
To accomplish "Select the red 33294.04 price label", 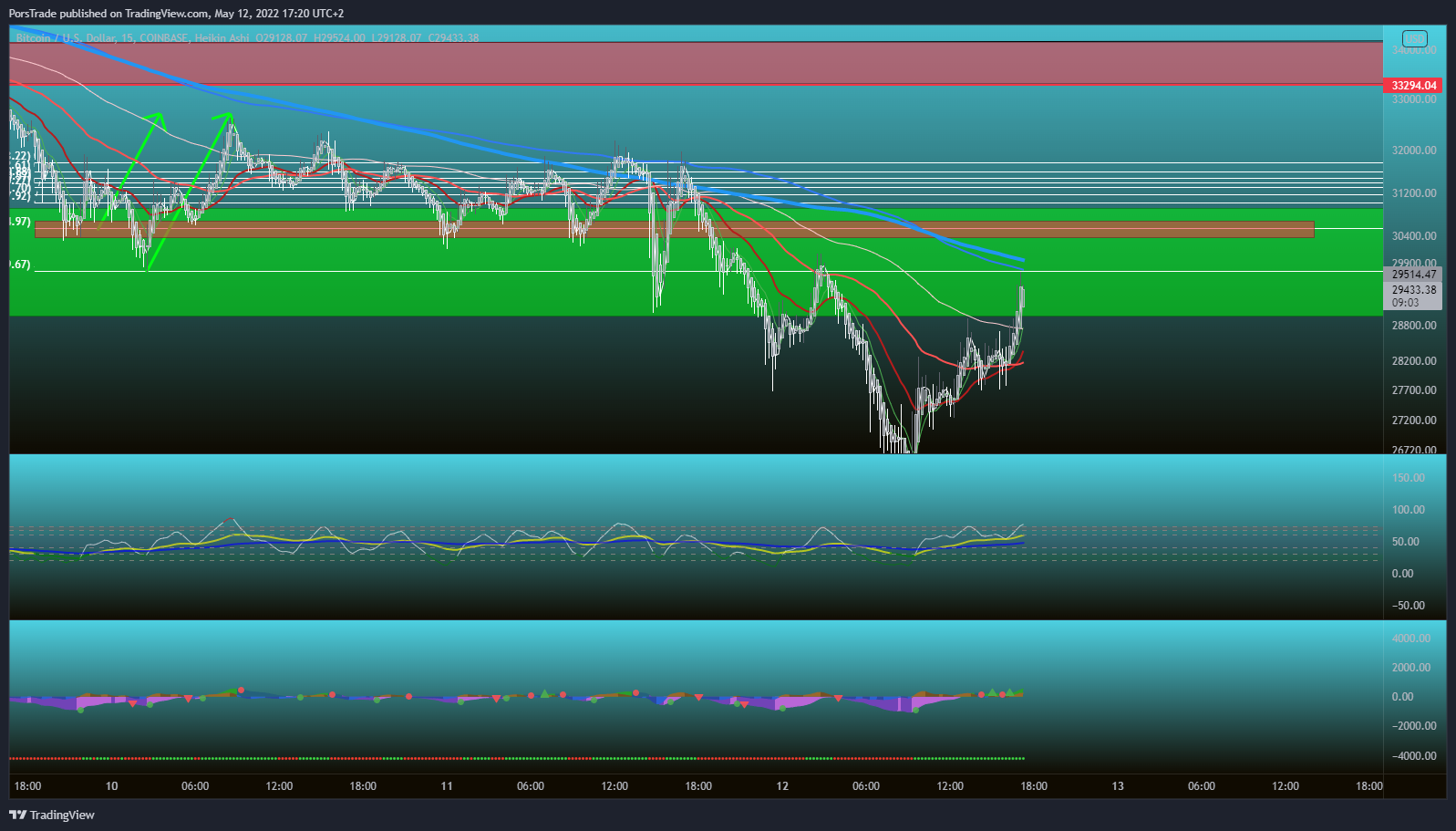I will click(x=1414, y=86).
